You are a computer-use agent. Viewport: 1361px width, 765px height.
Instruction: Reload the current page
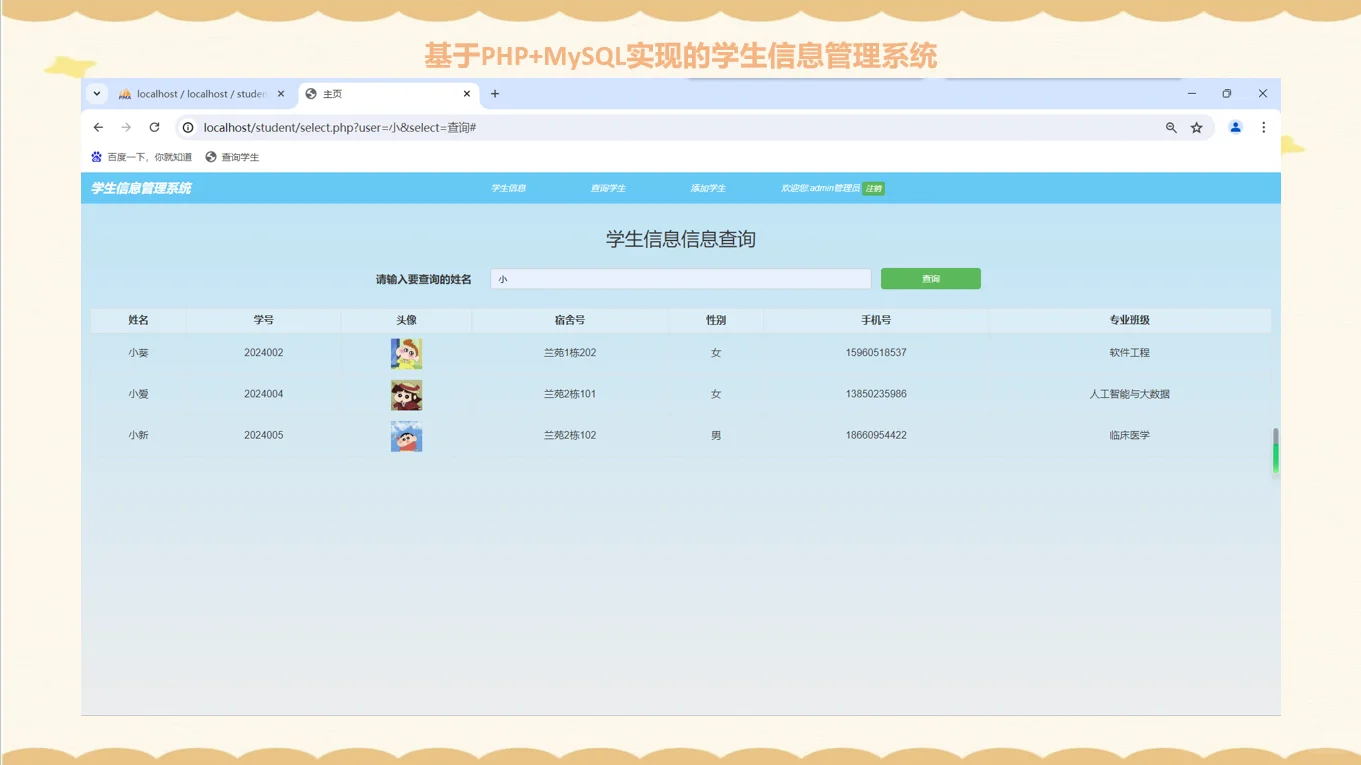(x=154, y=127)
